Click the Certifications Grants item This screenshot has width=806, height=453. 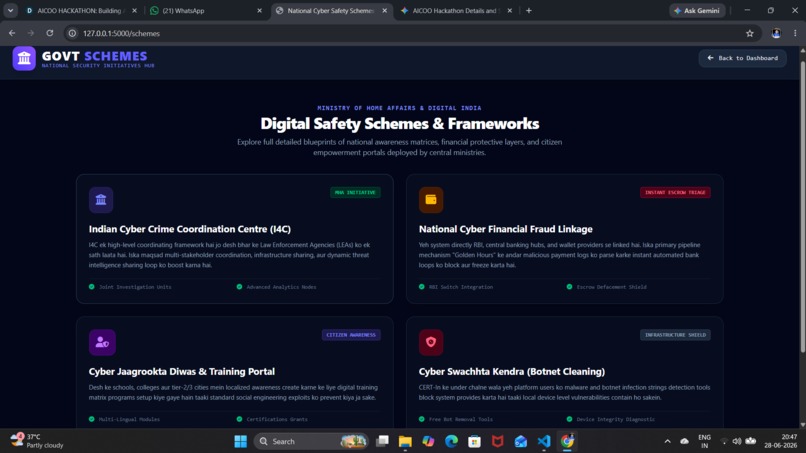pyautogui.click(x=272, y=419)
